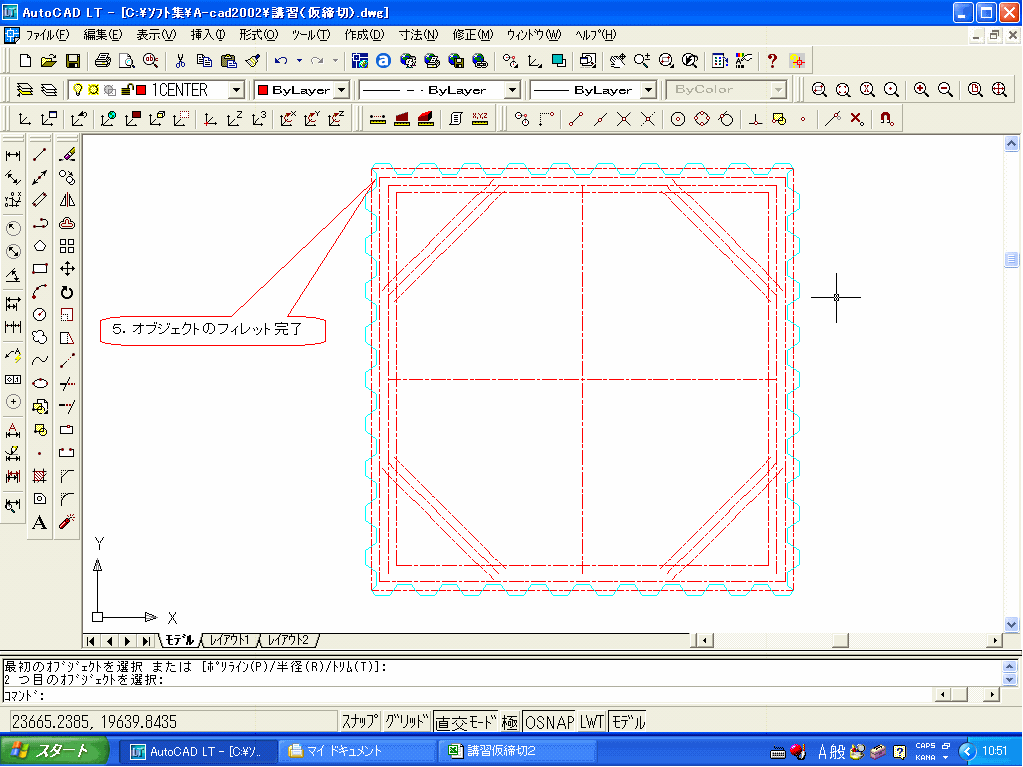This screenshot has width=1023, height=767.
Task: Switch to the レイアウト2 tab
Action: [288, 640]
